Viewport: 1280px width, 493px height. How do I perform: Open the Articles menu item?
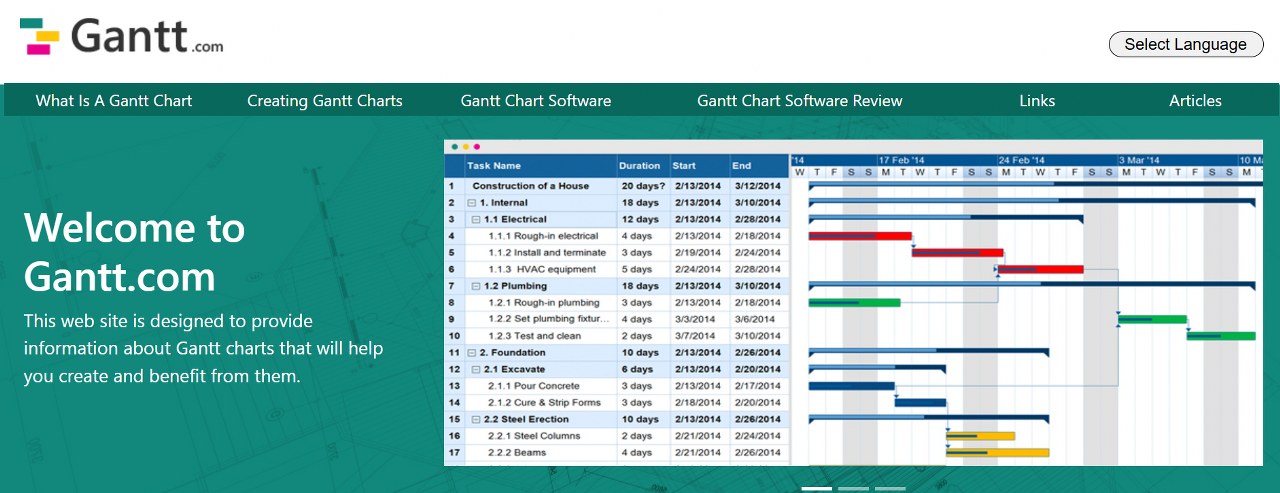tap(1196, 101)
